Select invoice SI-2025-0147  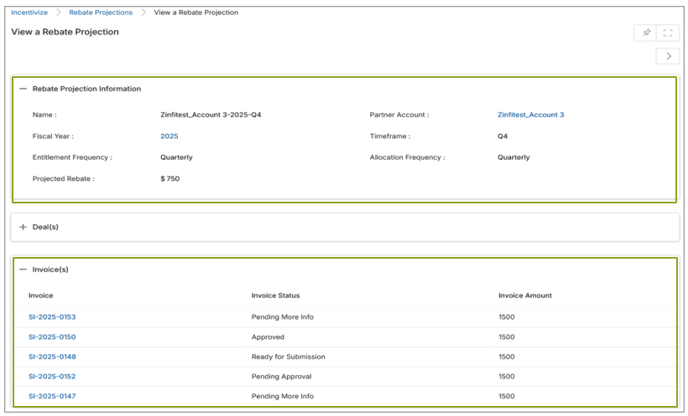click(x=52, y=397)
